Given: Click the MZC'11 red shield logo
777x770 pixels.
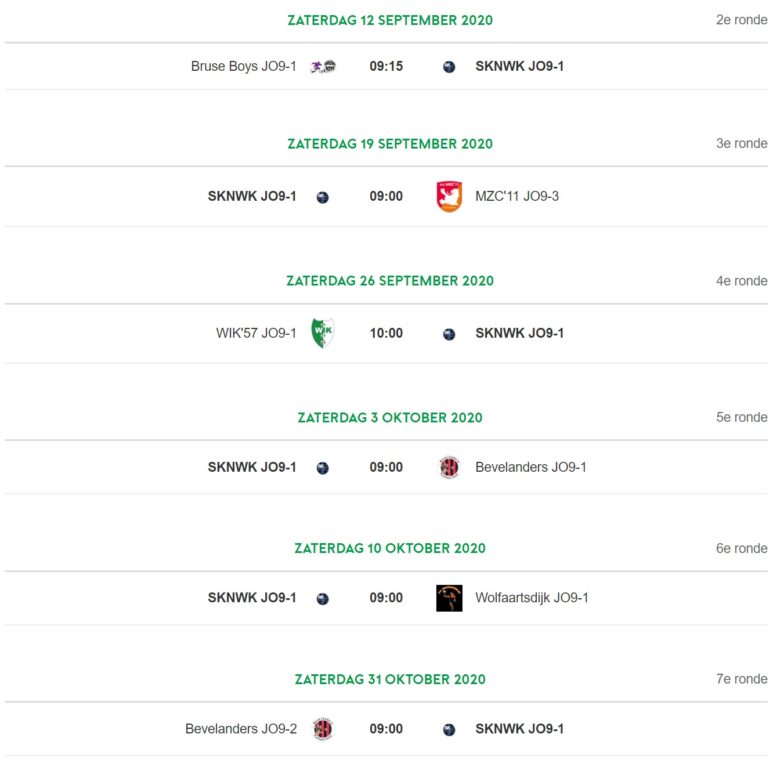Looking at the screenshot, I should (x=449, y=196).
